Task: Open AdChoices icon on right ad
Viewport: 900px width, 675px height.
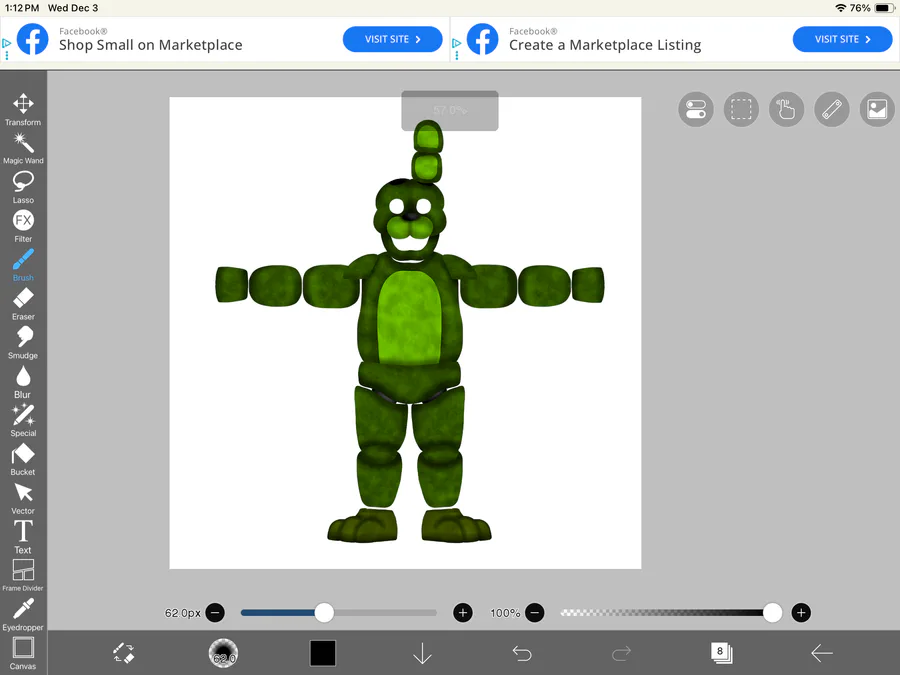Action: point(456,44)
